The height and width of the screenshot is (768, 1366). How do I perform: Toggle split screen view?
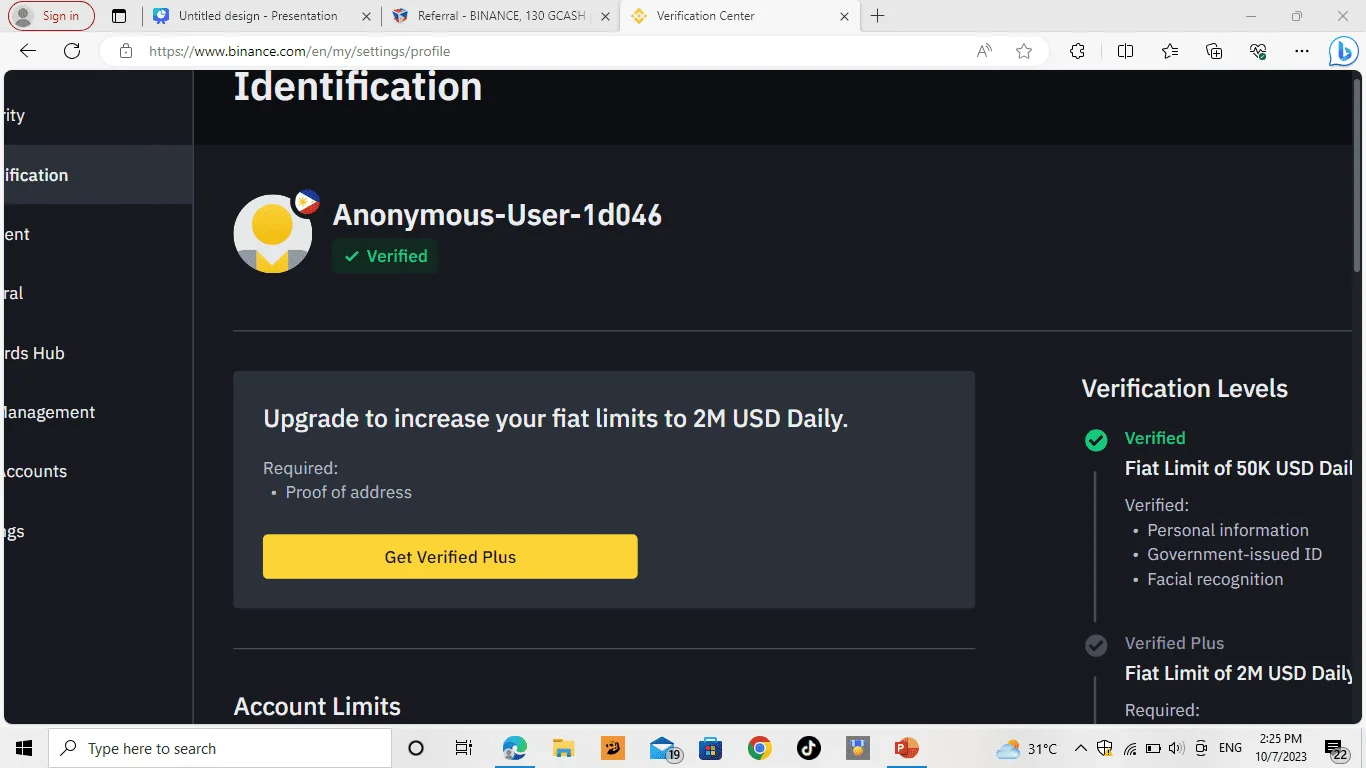(x=1125, y=51)
